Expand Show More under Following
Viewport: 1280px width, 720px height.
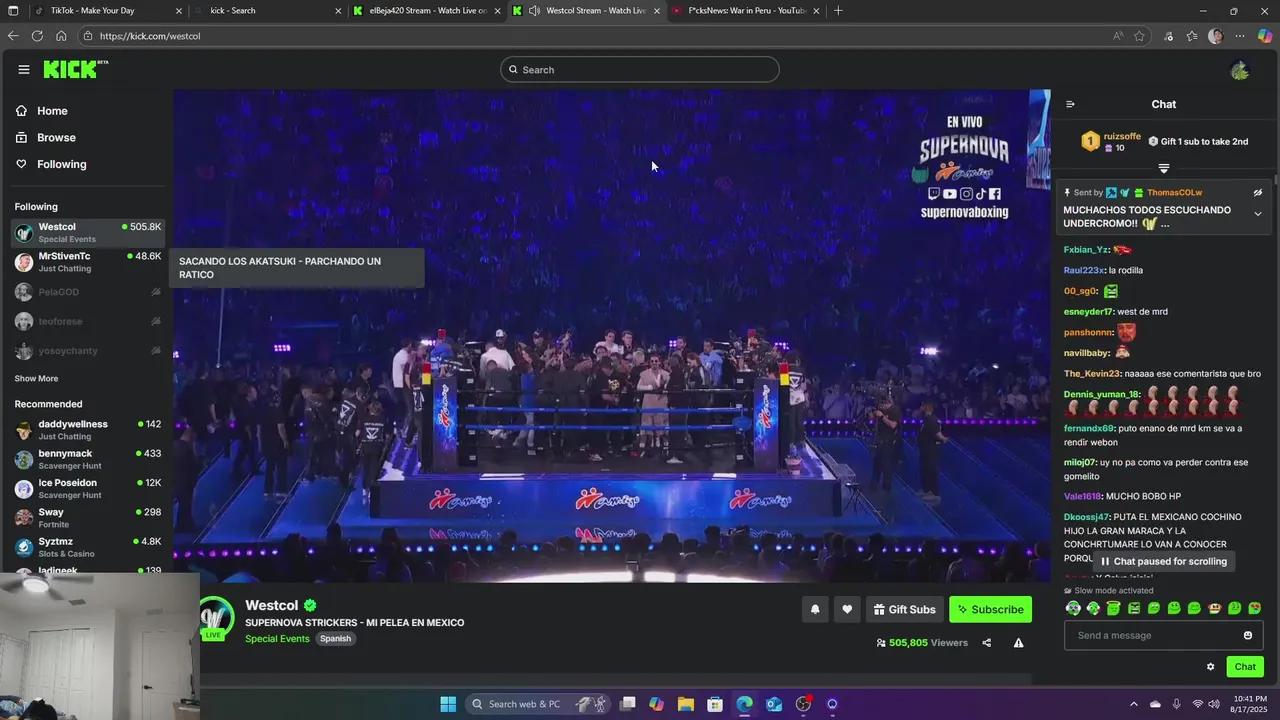click(36, 379)
